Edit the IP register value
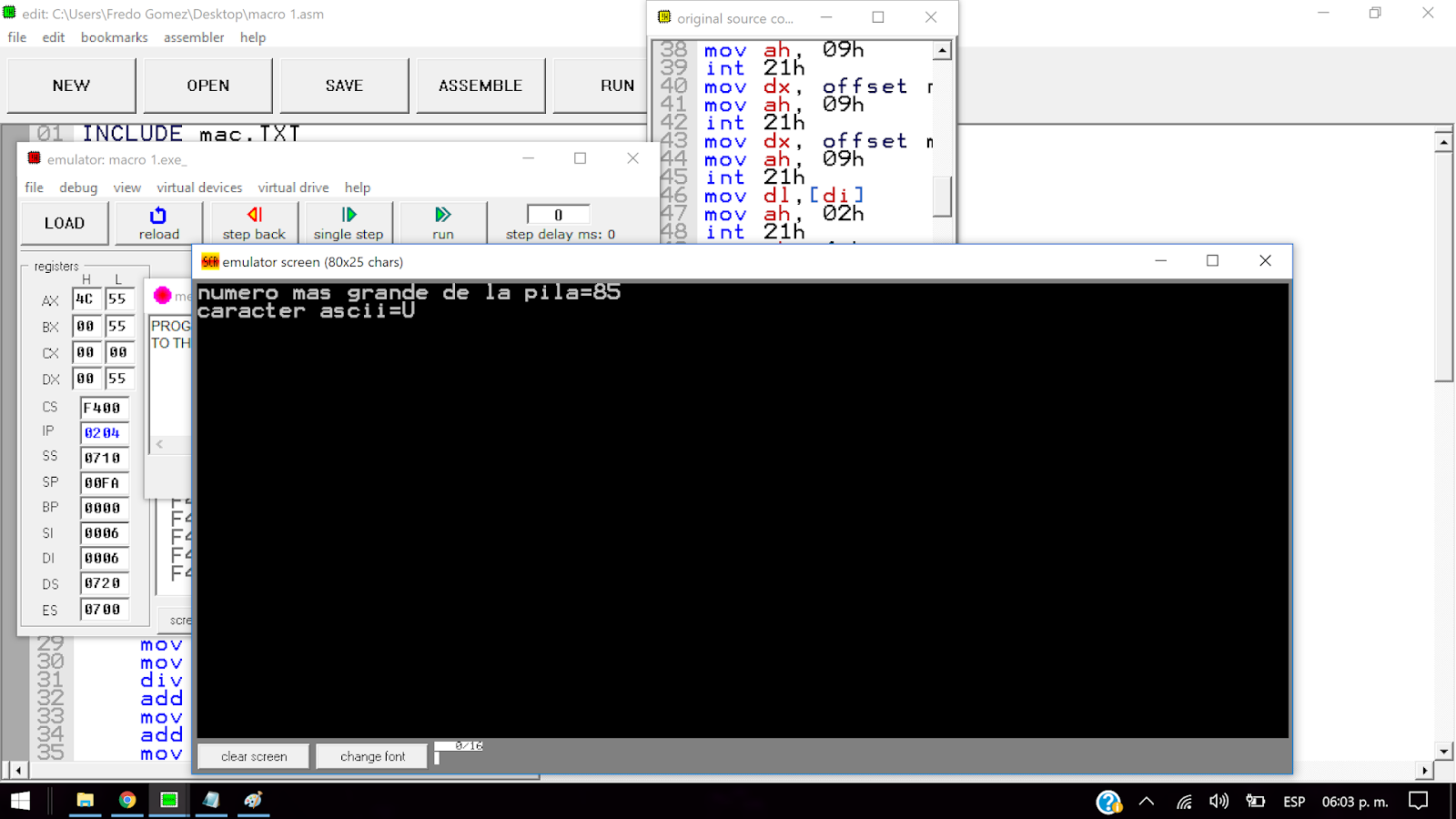 (x=103, y=433)
